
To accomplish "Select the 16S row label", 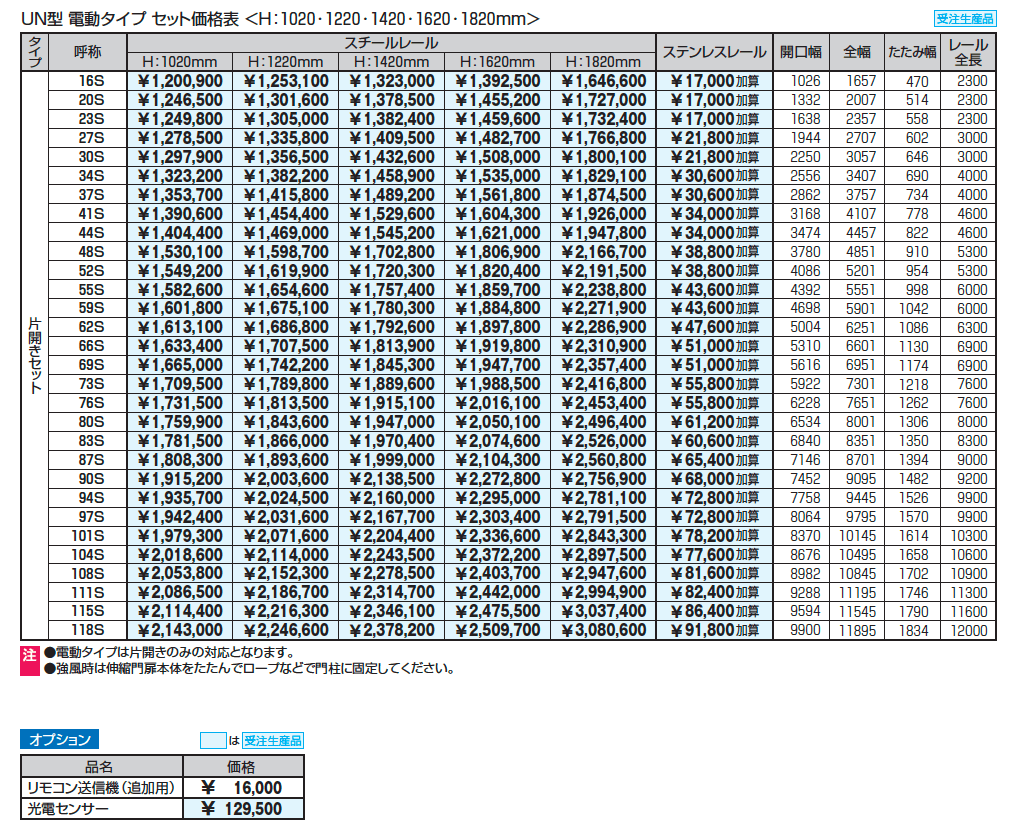I will click(91, 81).
